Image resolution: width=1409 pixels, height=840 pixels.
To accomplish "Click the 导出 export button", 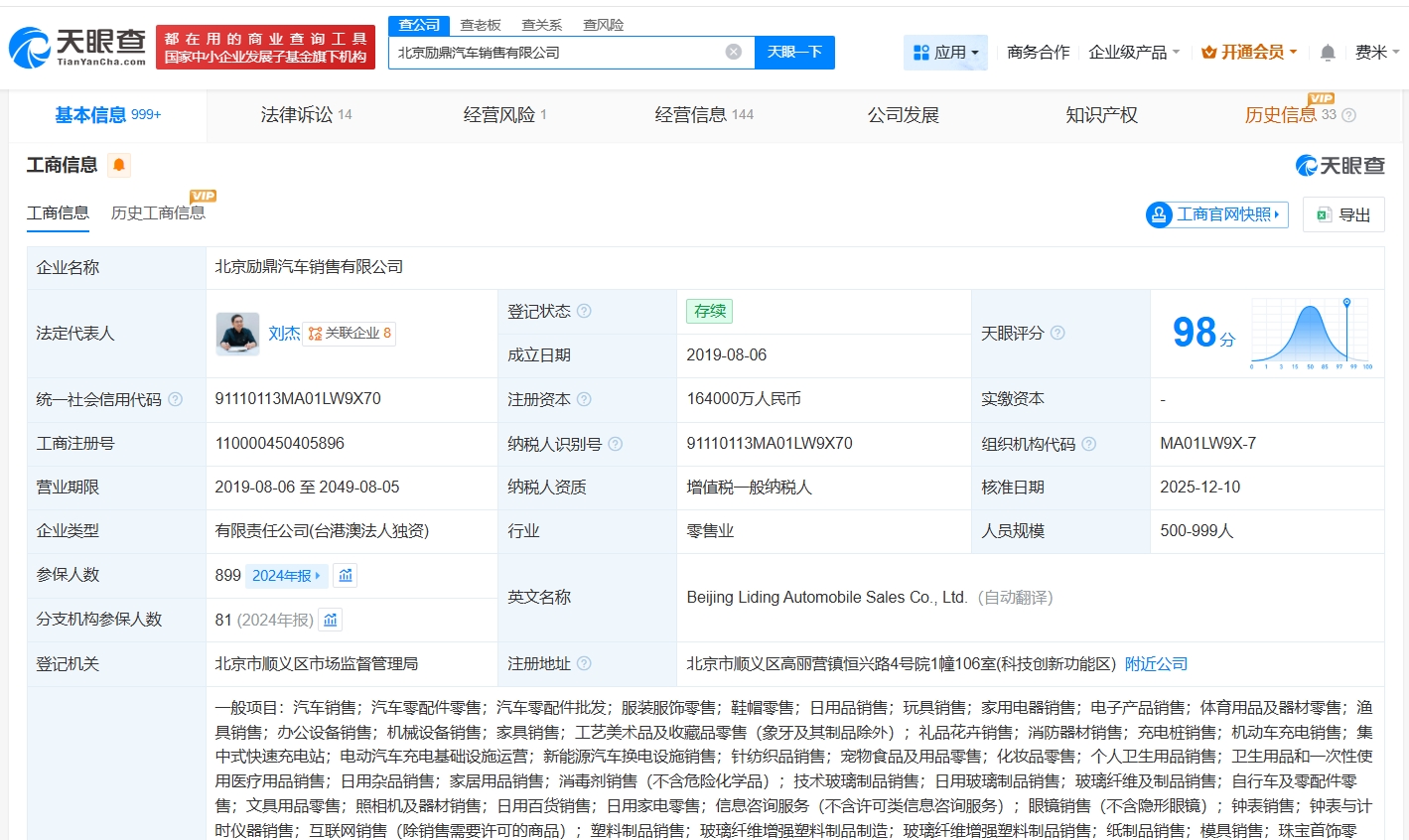I will [x=1343, y=214].
